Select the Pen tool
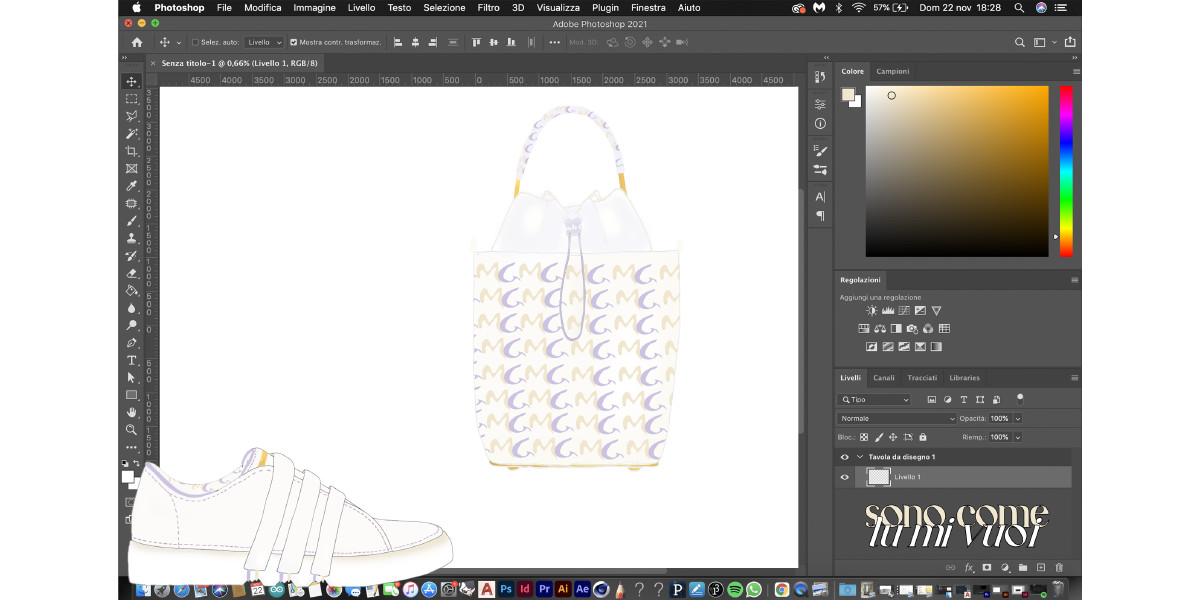 (131, 343)
